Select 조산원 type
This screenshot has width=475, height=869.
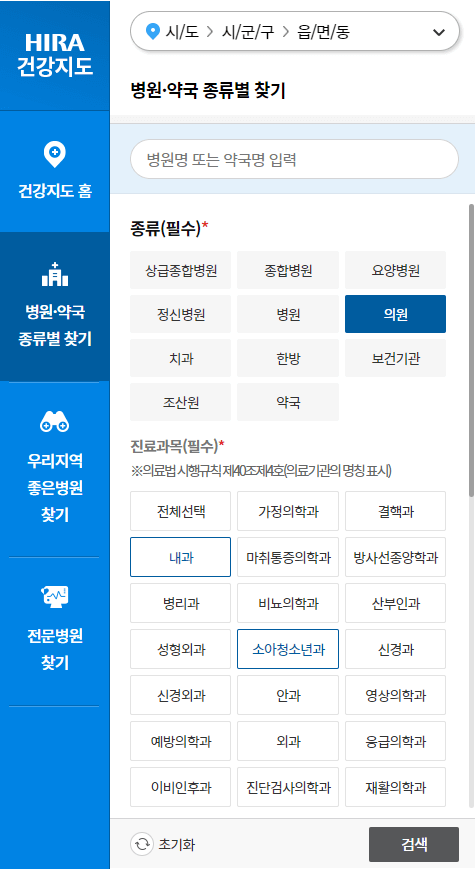point(181,402)
